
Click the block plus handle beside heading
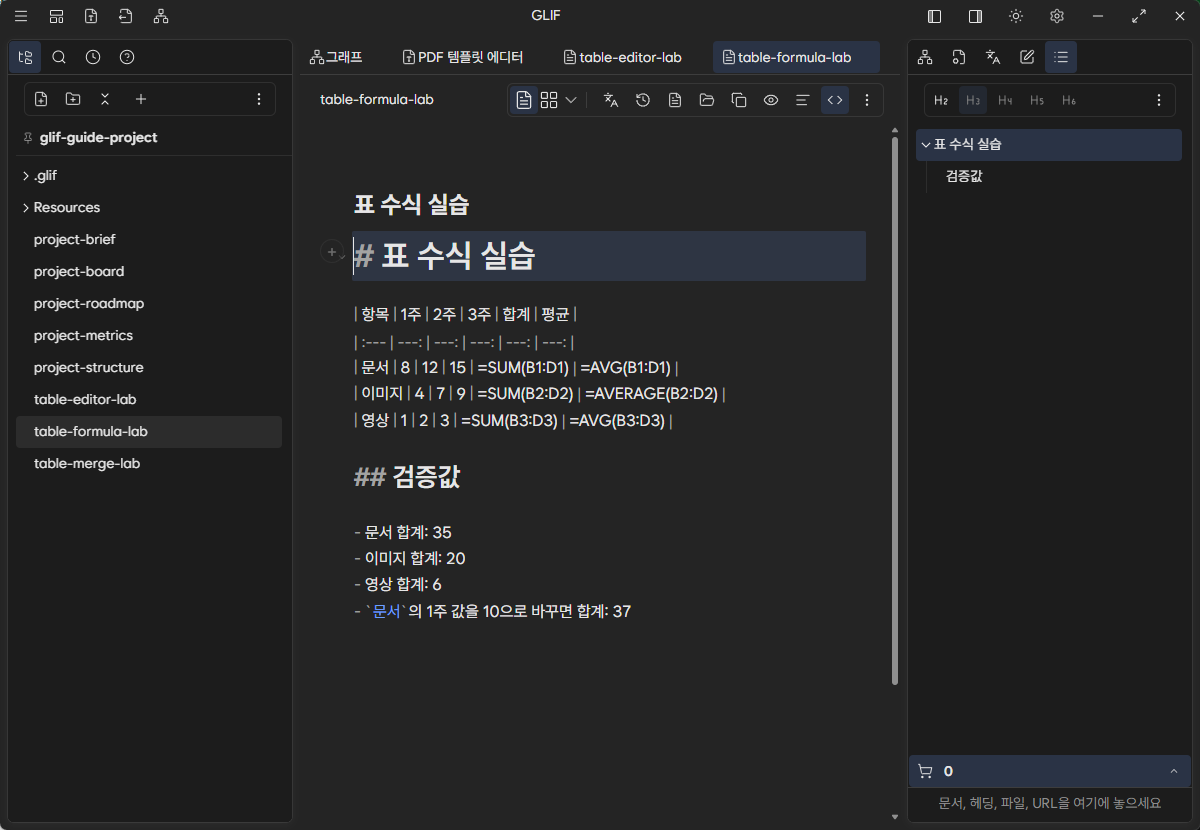(331, 252)
